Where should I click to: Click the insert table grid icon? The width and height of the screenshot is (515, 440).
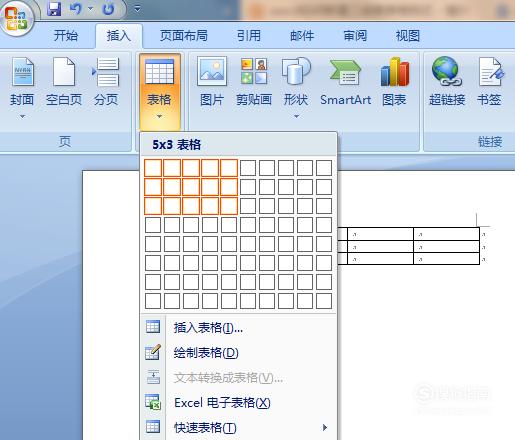[153, 327]
